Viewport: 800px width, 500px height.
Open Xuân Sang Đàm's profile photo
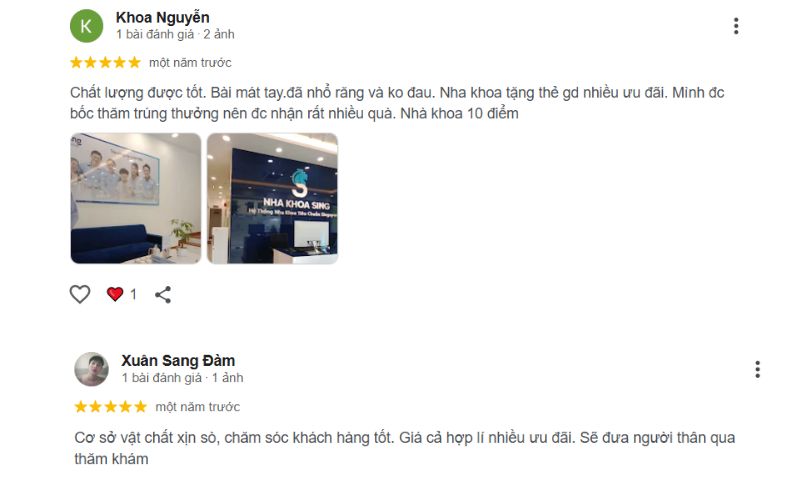pos(91,369)
